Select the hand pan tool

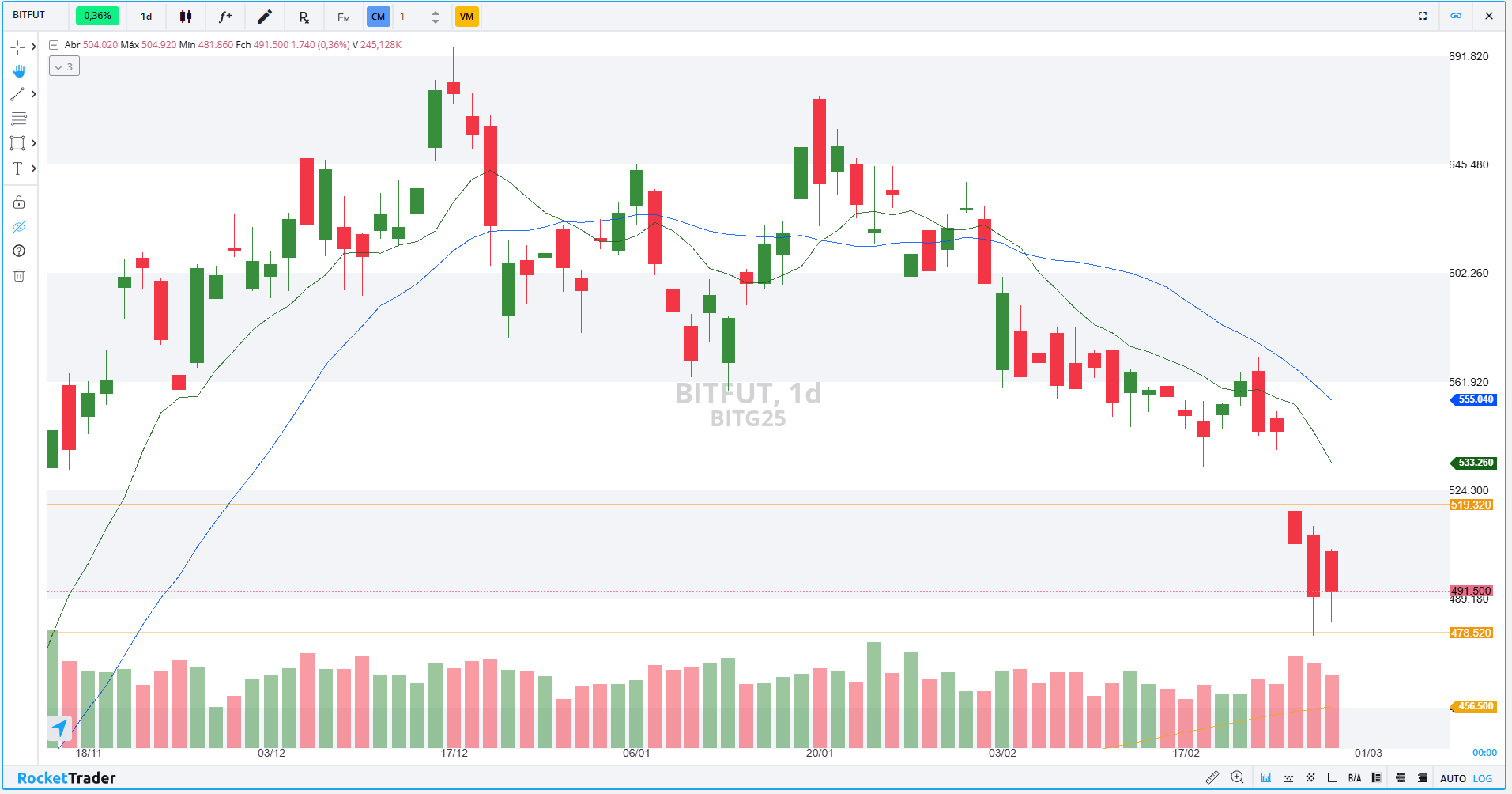point(19,71)
